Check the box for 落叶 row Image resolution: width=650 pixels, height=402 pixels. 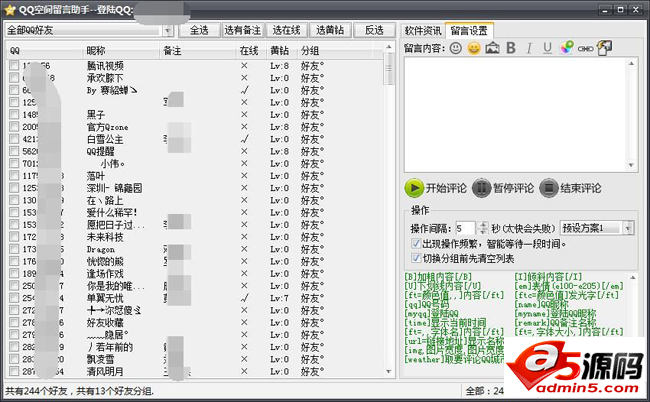14,175
